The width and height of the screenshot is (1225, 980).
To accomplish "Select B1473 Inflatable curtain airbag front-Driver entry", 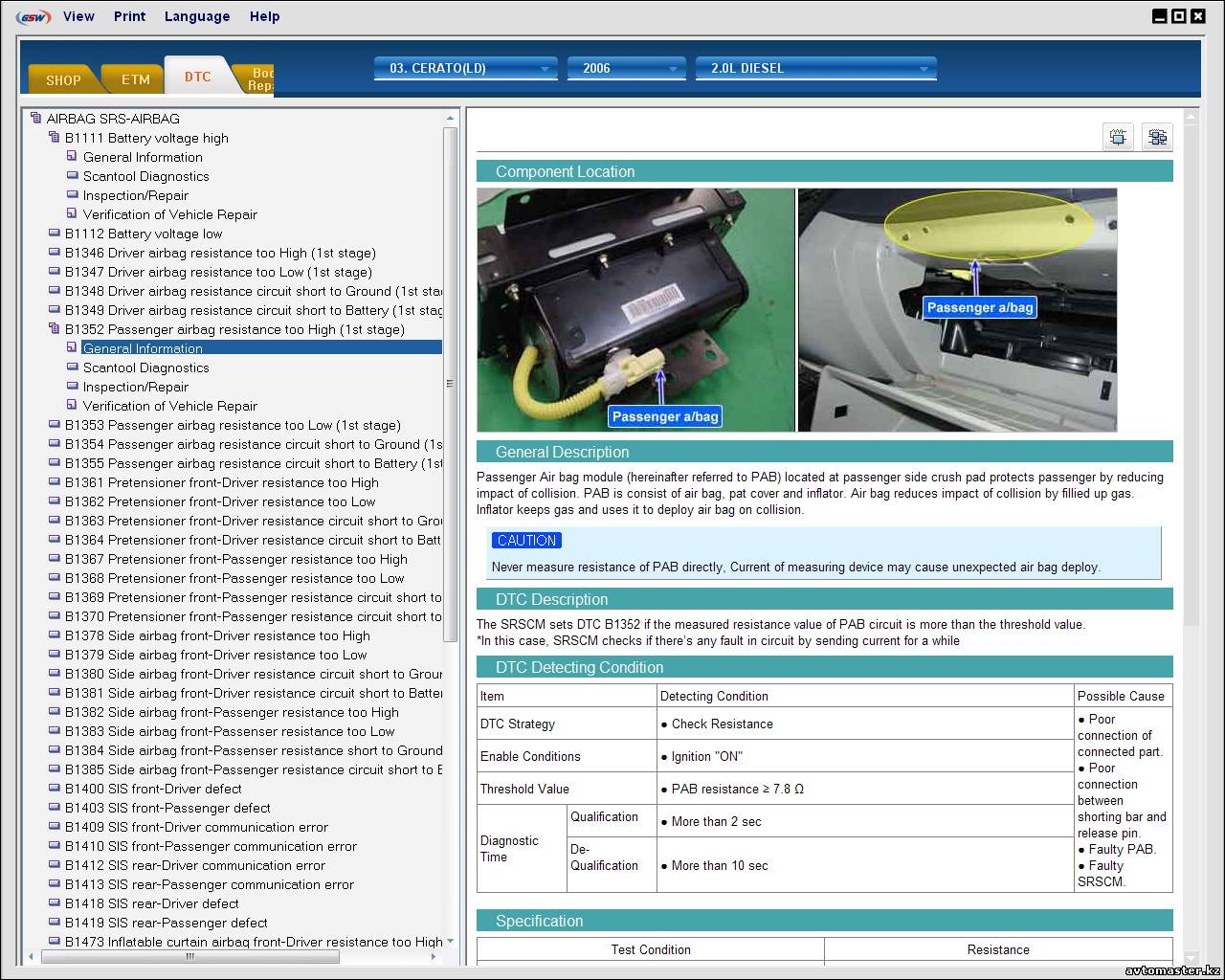I will (x=254, y=942).
